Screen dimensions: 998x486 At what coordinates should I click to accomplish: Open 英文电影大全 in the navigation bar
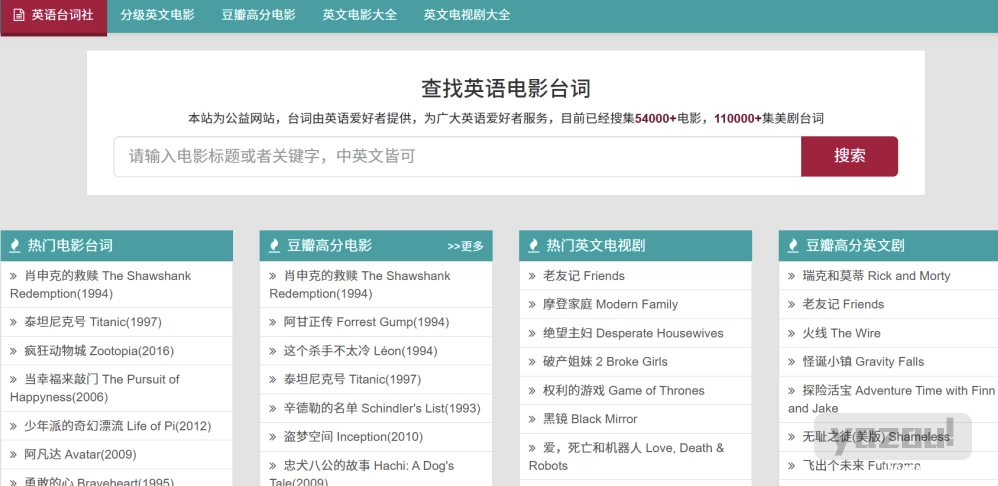click(360, 15)
